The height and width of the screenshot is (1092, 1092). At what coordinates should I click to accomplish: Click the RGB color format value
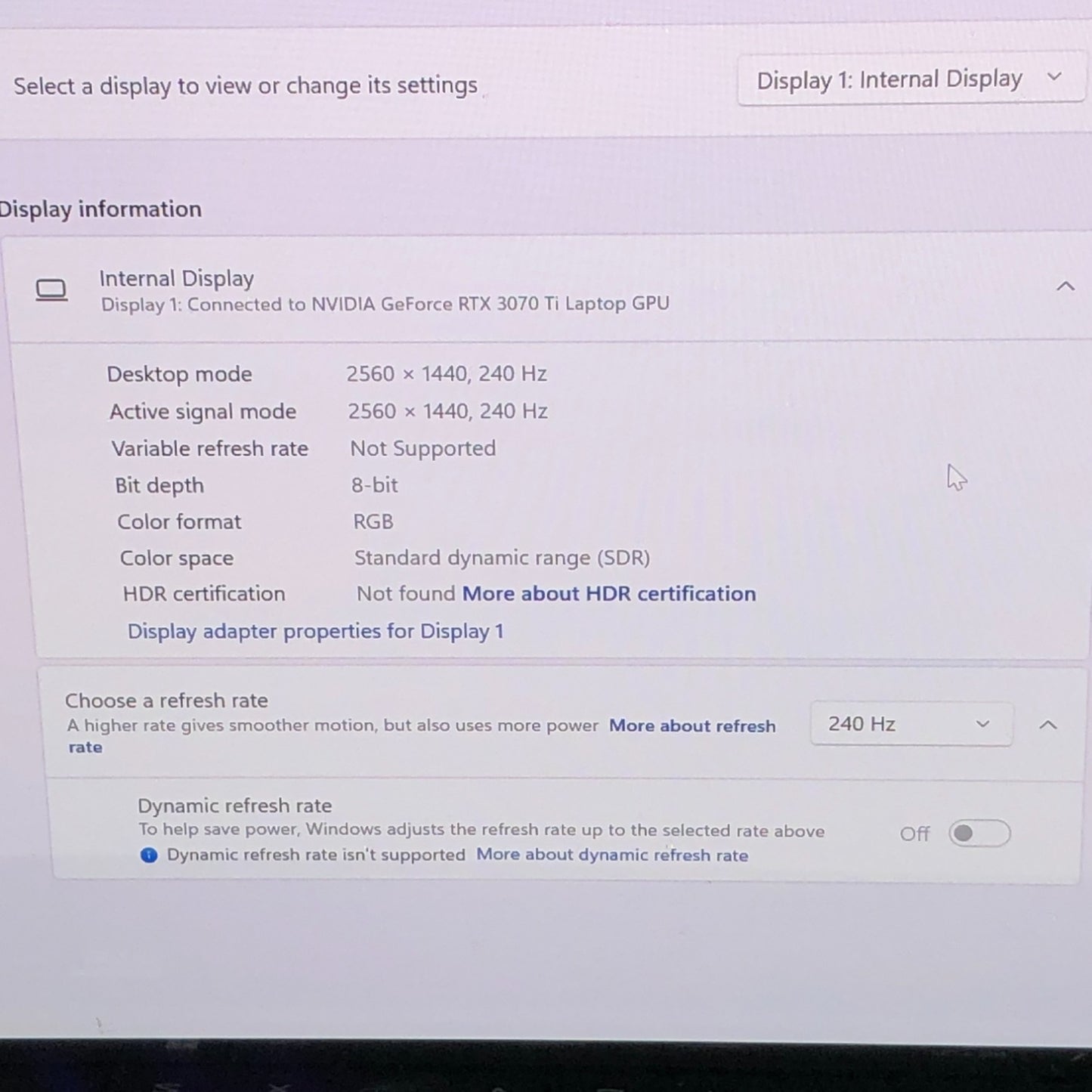[x=373, y=521]
